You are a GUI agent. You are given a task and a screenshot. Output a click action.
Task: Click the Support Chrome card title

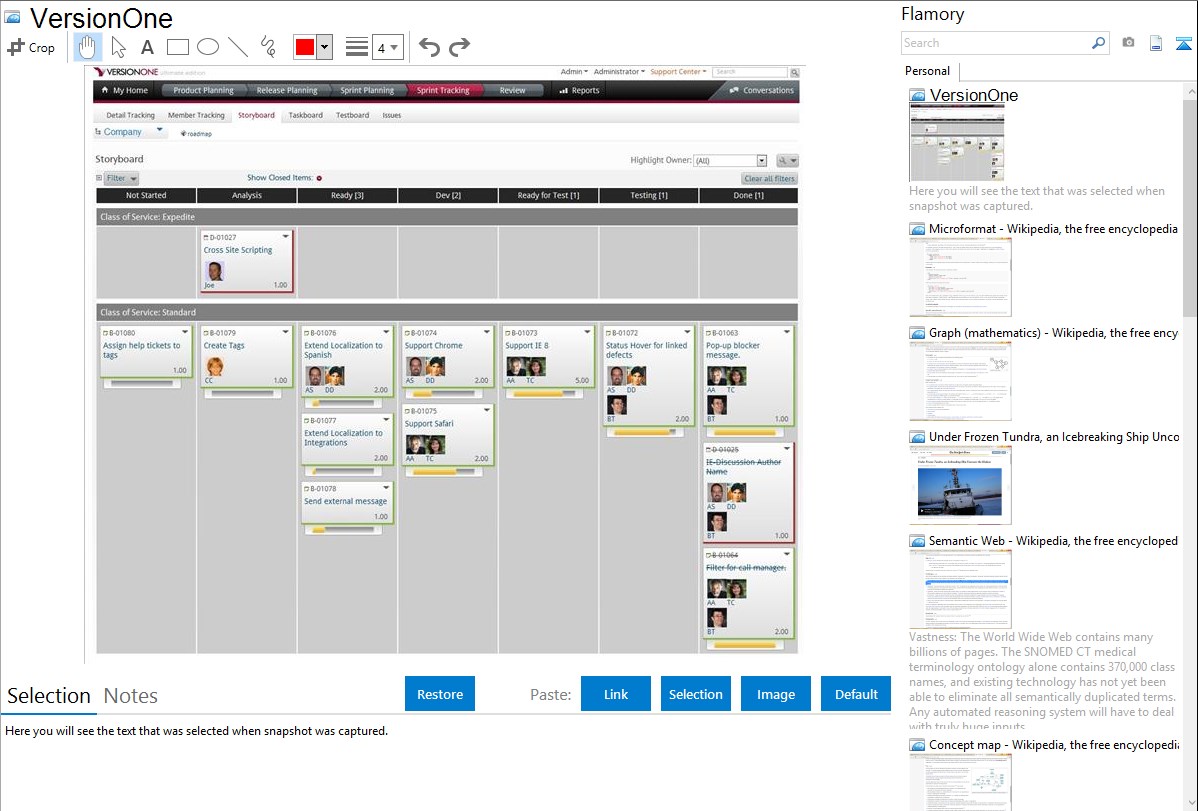click(433, 345)
